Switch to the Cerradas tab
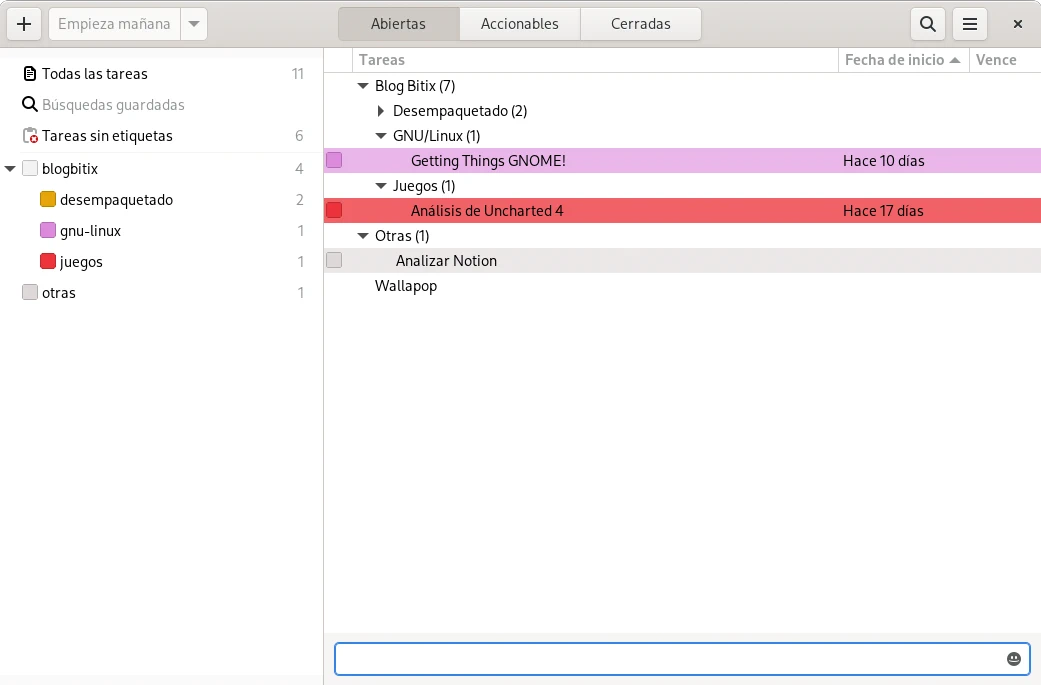Image resolution: width=1041 pixels, height=685 pixels. pos(640,24)
